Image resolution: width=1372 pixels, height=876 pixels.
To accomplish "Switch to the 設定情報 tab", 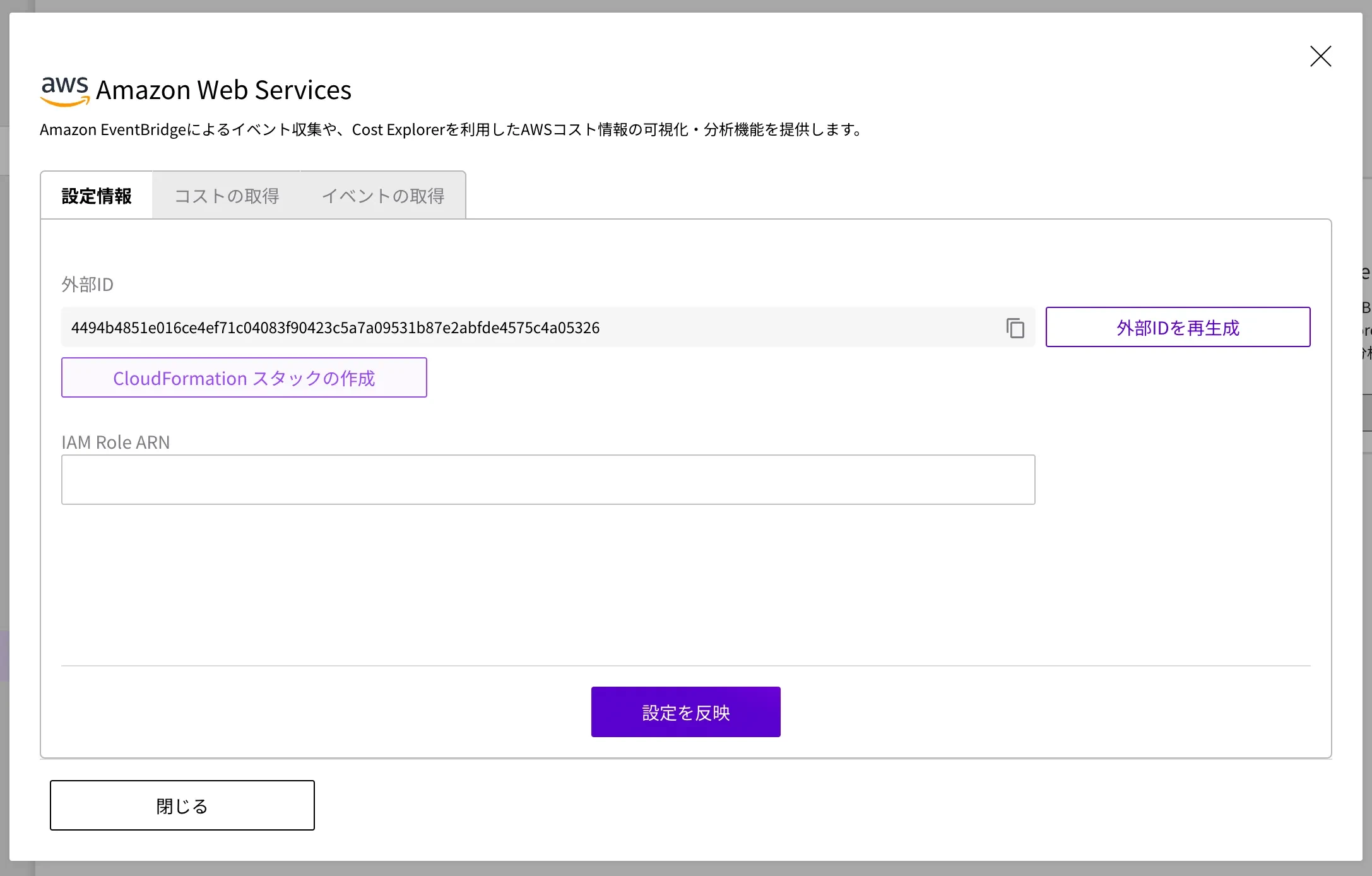I will point(97,196).
